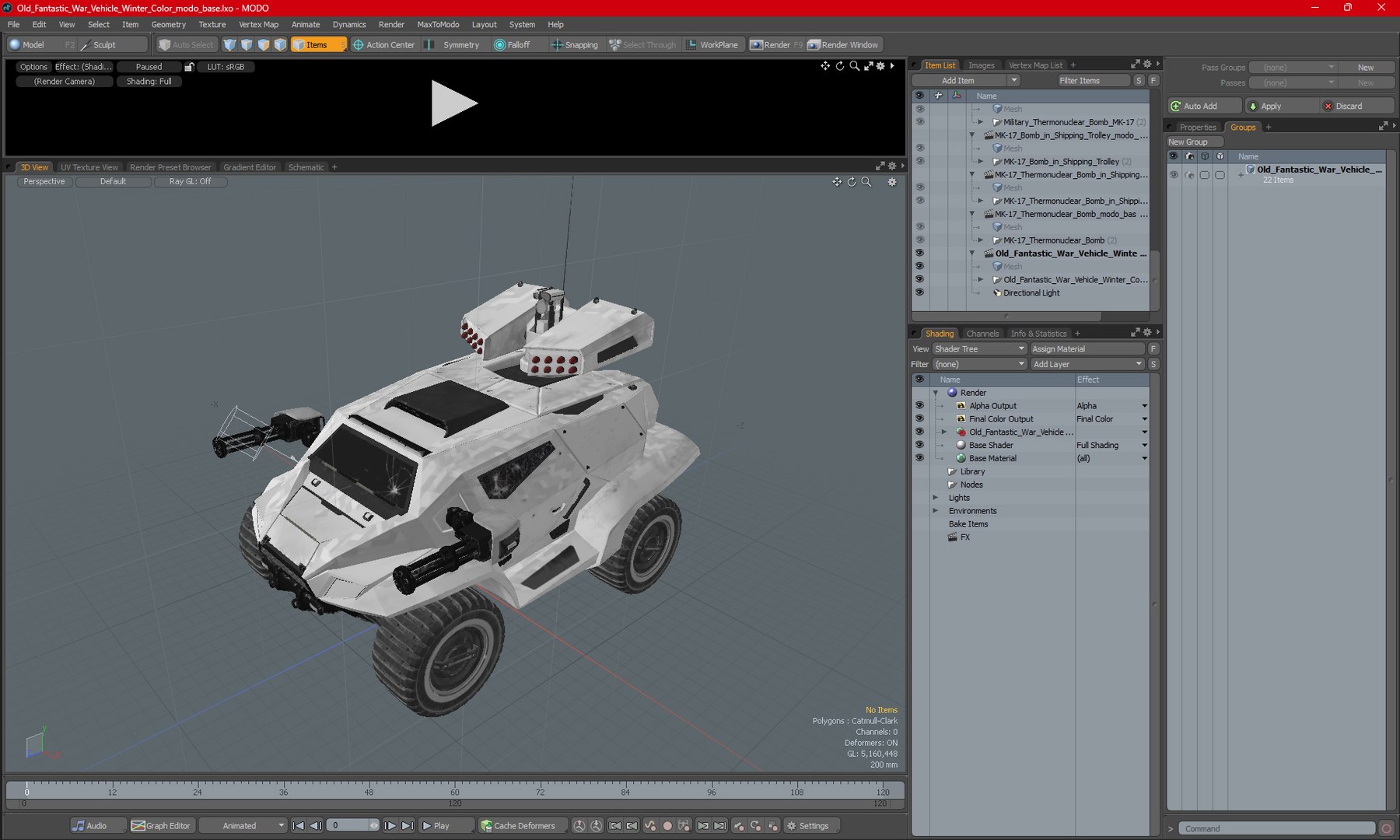Image resolution: width=1400 pixels, height=840 pixels.
Task: Expand the Lights section in Shader Tree
Action: pos(936,498)
